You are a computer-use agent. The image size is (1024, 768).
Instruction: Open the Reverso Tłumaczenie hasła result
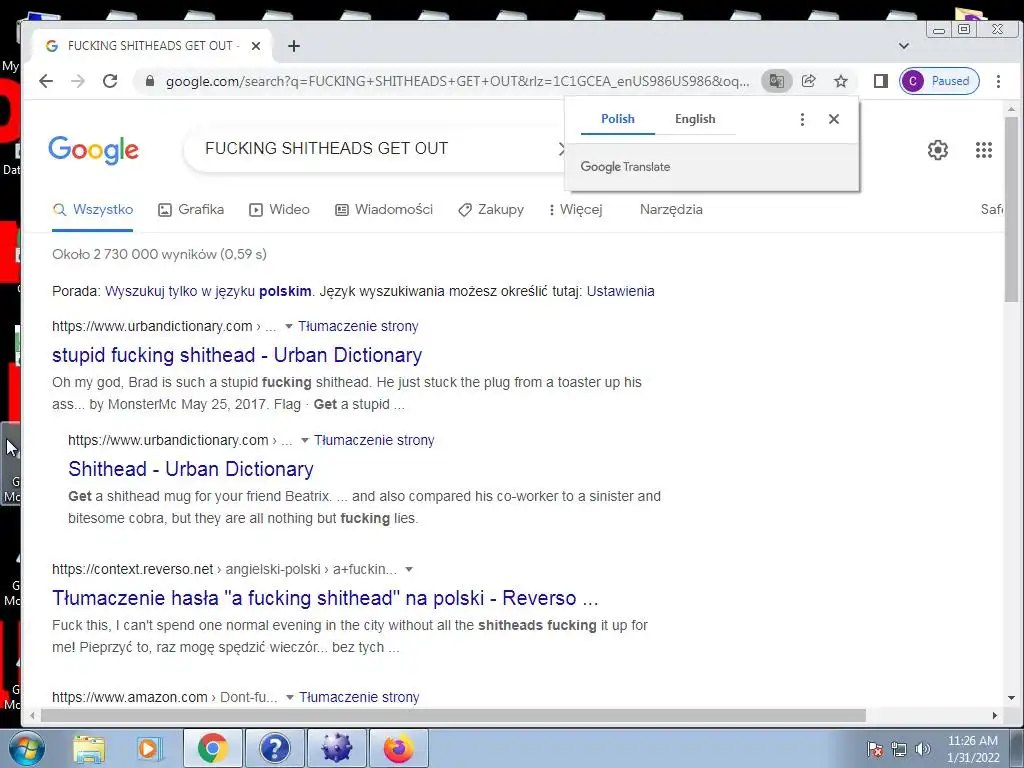tap(325, 598)
